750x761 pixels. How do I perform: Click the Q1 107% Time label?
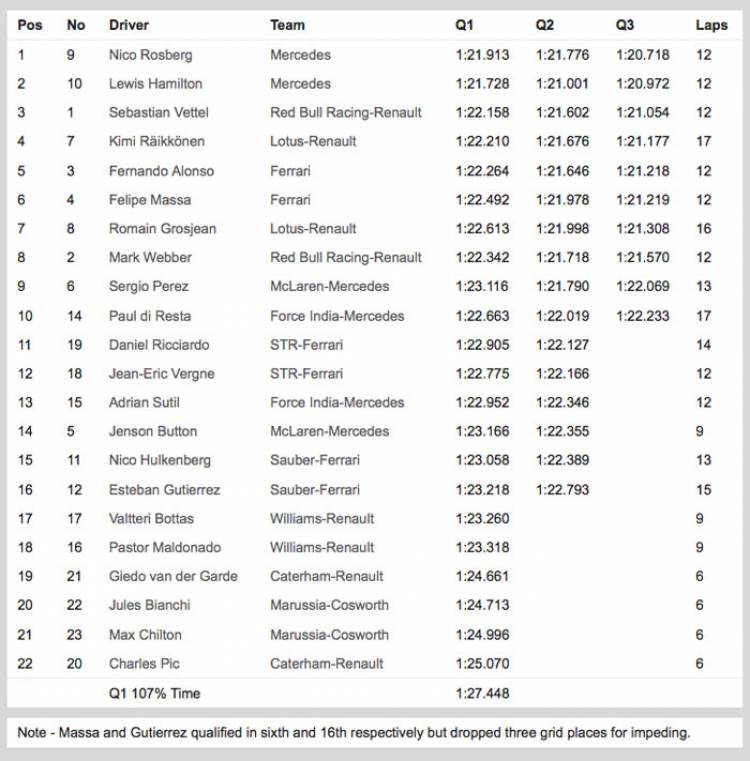[x=154, y=693]
